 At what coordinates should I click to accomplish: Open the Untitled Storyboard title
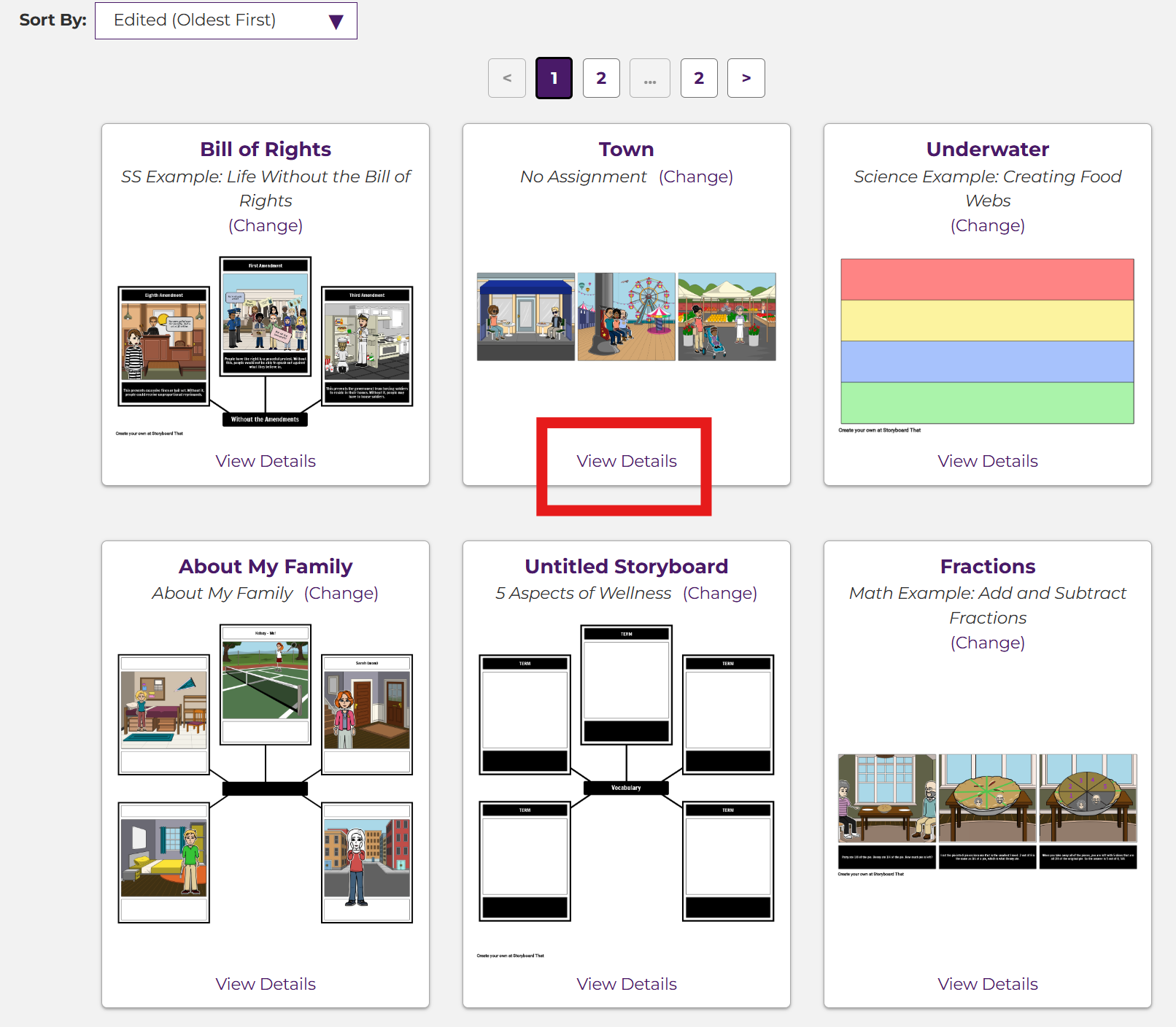[627, 567]
